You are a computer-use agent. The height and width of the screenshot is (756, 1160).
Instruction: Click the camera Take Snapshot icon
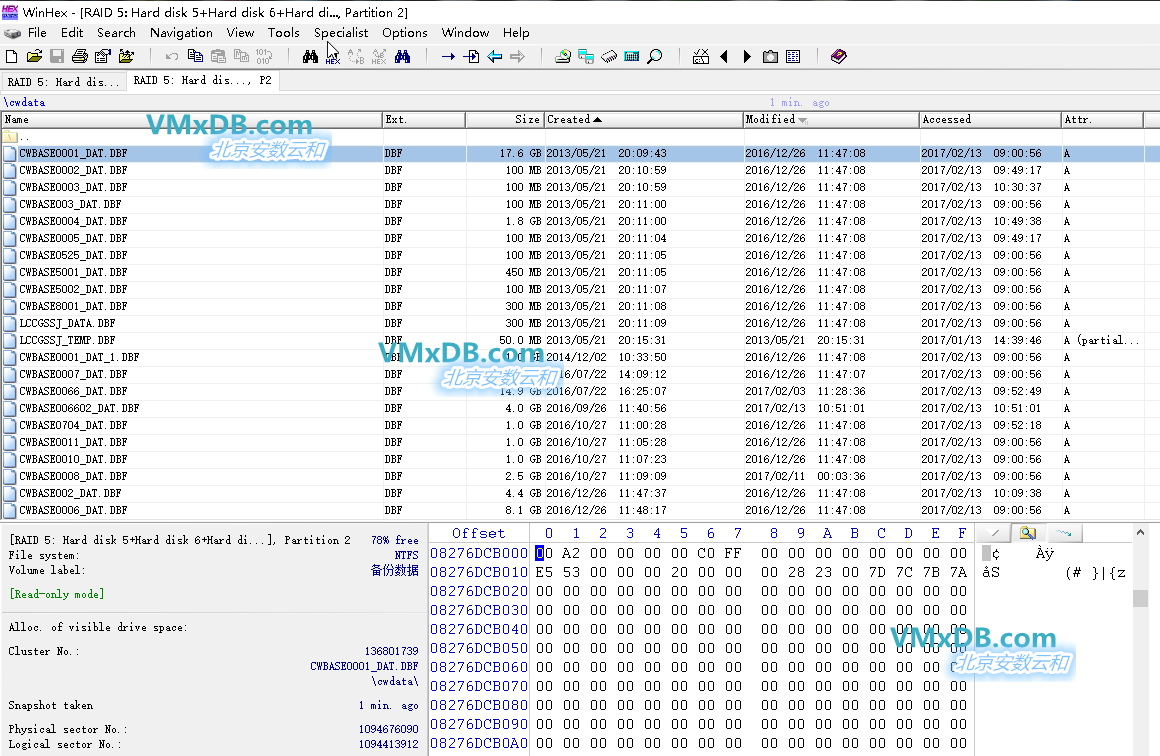coord(770,56)
